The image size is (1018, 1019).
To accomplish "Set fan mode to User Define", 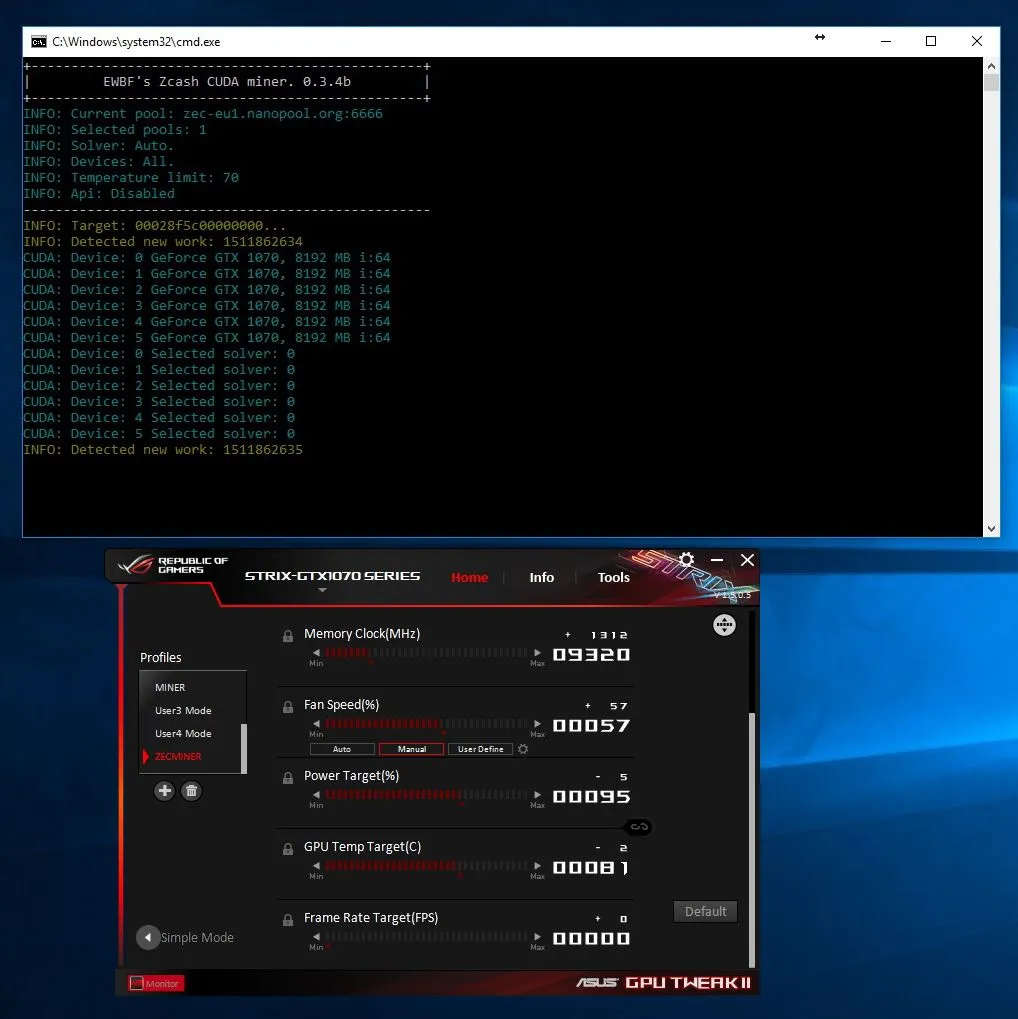I will [x=480, y=749].
